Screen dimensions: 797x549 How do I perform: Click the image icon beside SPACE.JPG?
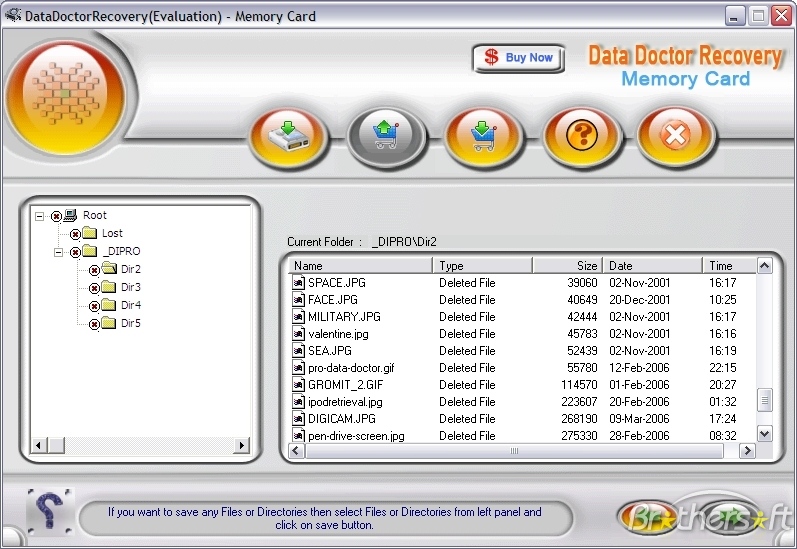298,283
